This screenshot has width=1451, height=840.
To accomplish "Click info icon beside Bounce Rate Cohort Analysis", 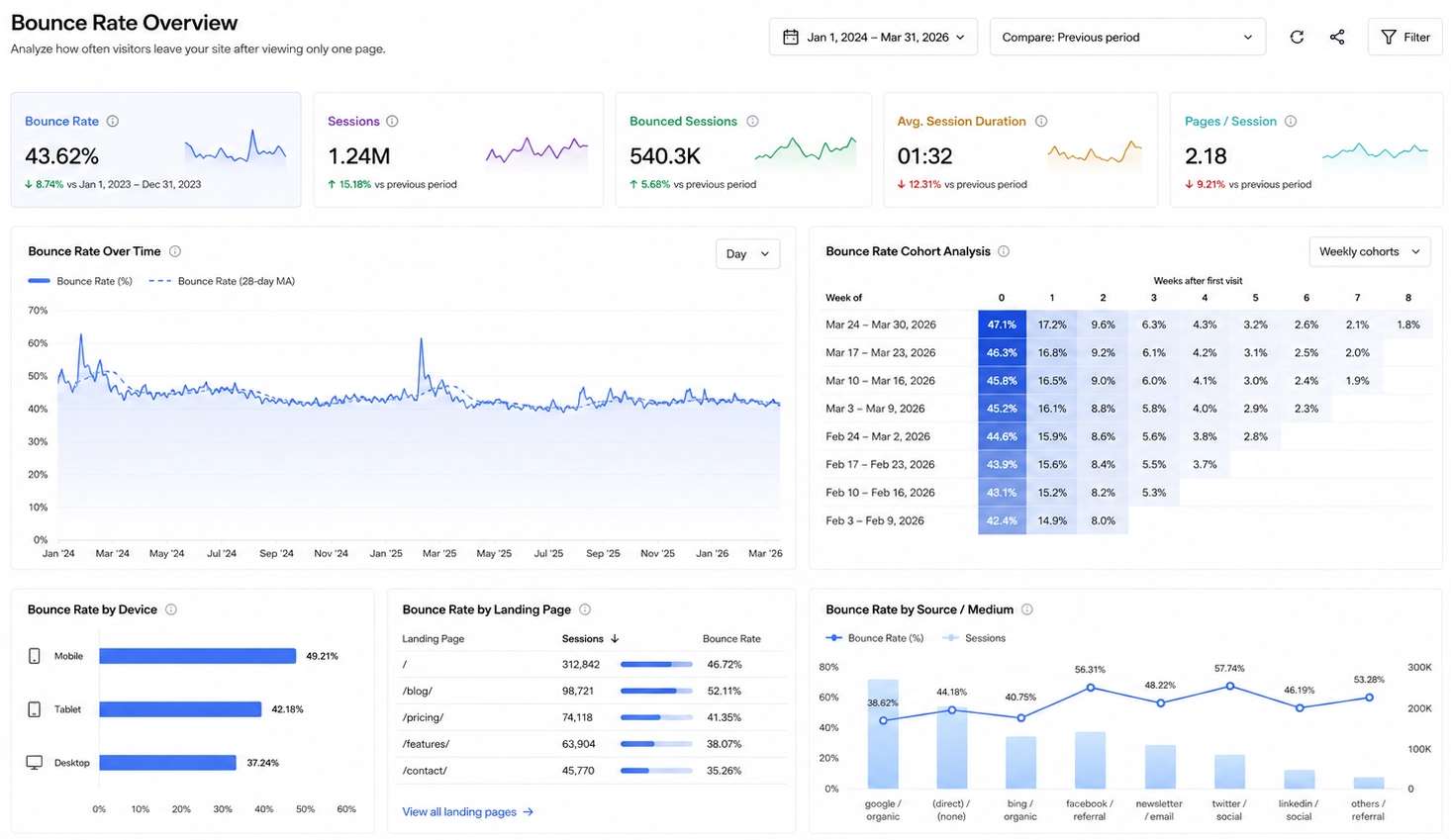I will point(1004,251).
